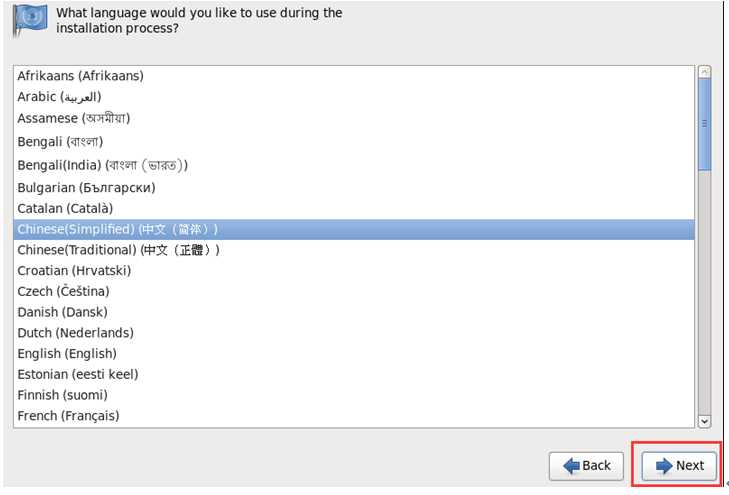Click the blue Next arrow icon
Viewport: 729px width, 495px height.
pyautogui.click(x=664, y=465)
